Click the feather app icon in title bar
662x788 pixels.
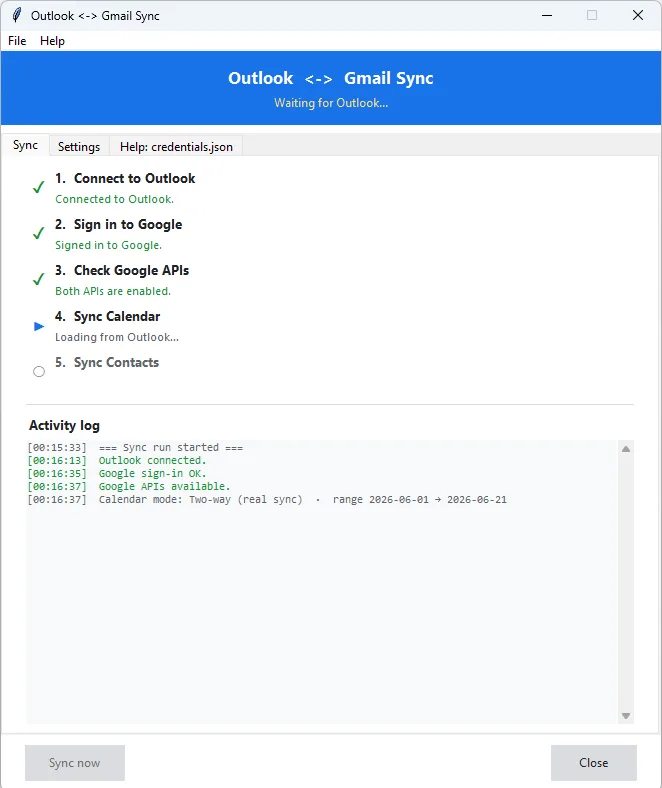click(x=17, y=15)
